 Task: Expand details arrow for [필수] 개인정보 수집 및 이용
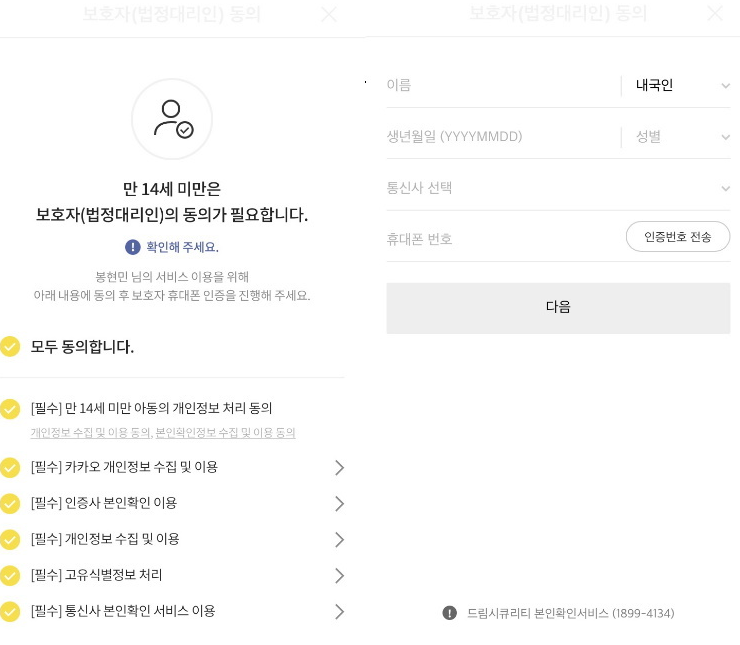pyautogui.click(x=339, y=539)
